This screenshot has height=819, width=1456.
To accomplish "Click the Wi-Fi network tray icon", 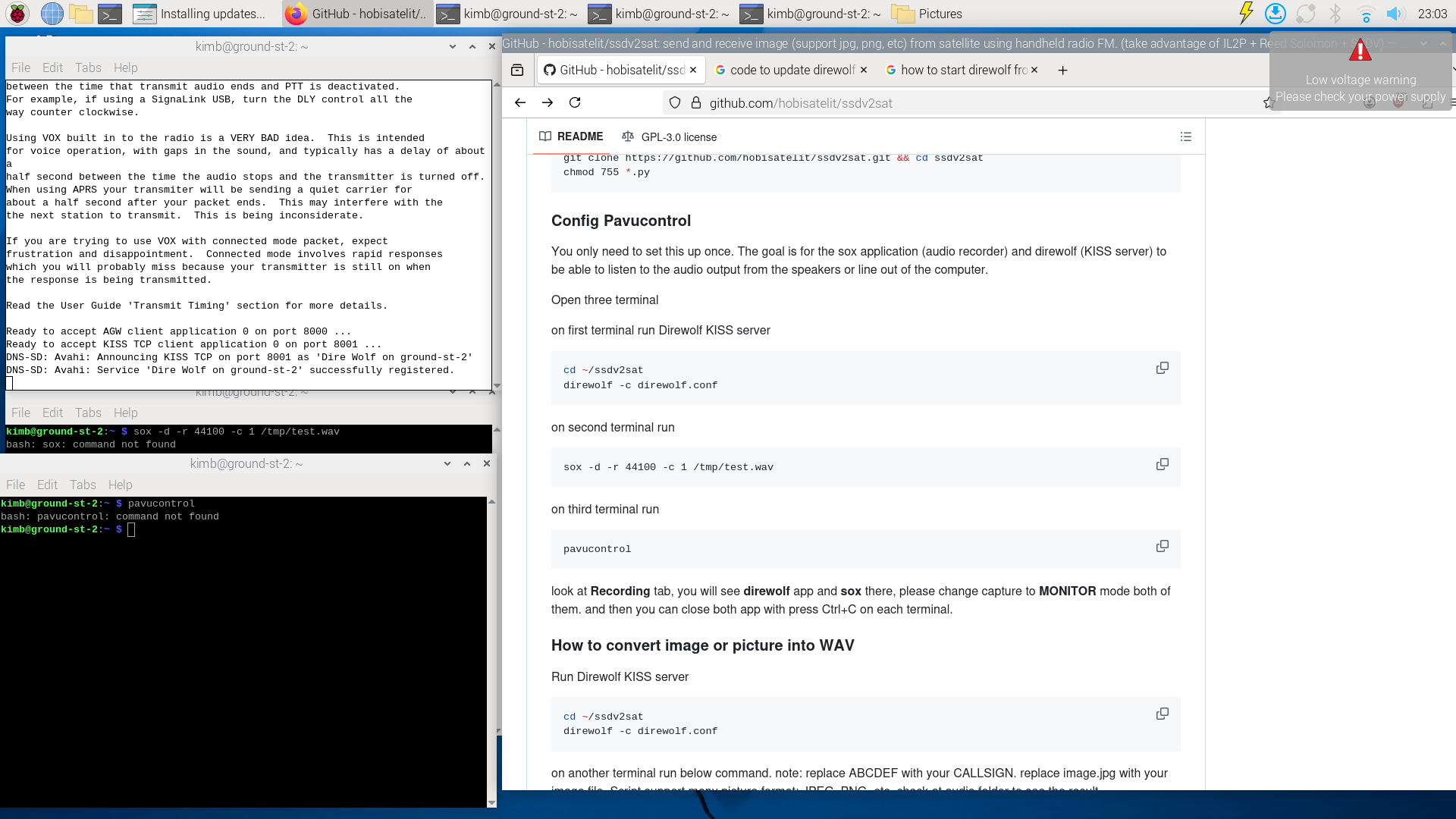I will tap(1366, 14).
